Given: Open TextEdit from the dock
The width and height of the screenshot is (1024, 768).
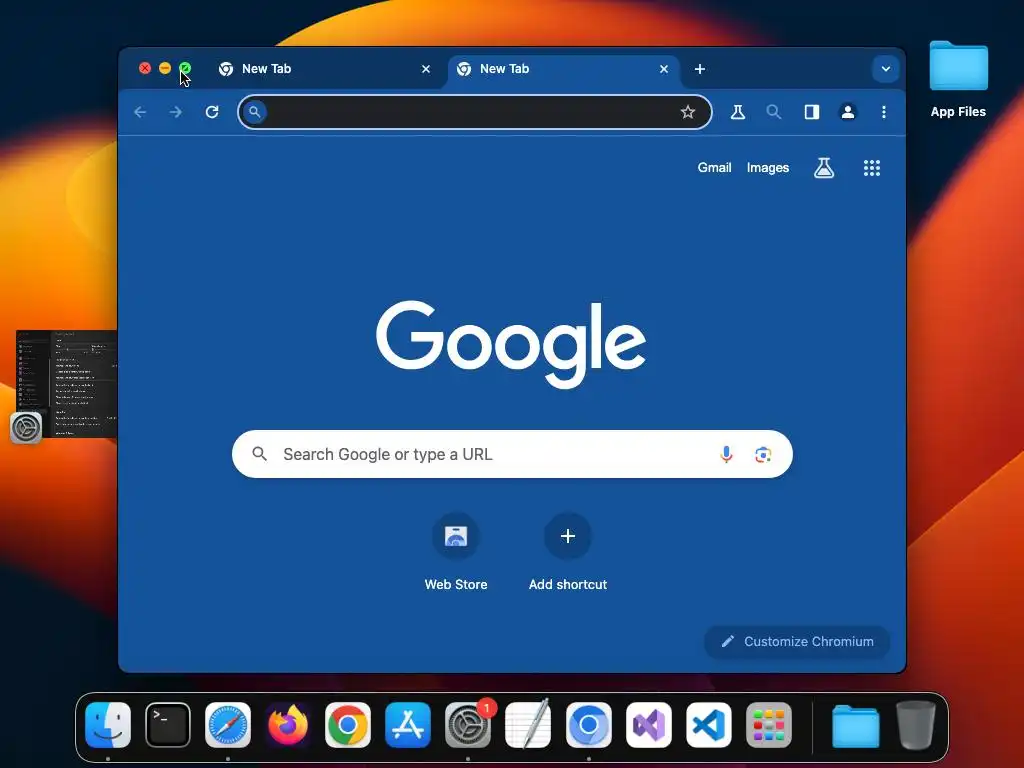Looking at the screenshot, I should (x=528, y=725).
